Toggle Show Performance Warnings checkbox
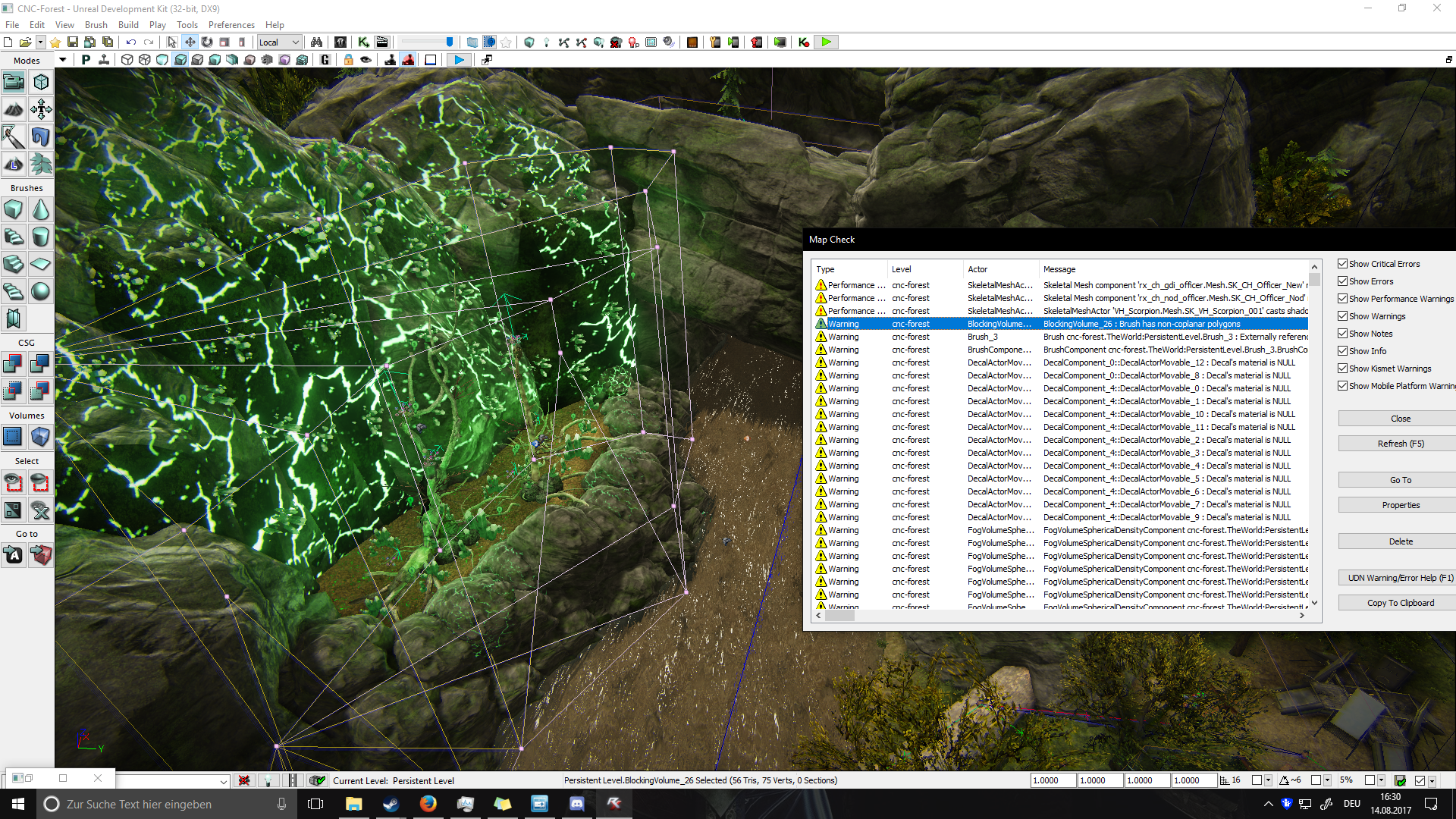 (1343, 299)
